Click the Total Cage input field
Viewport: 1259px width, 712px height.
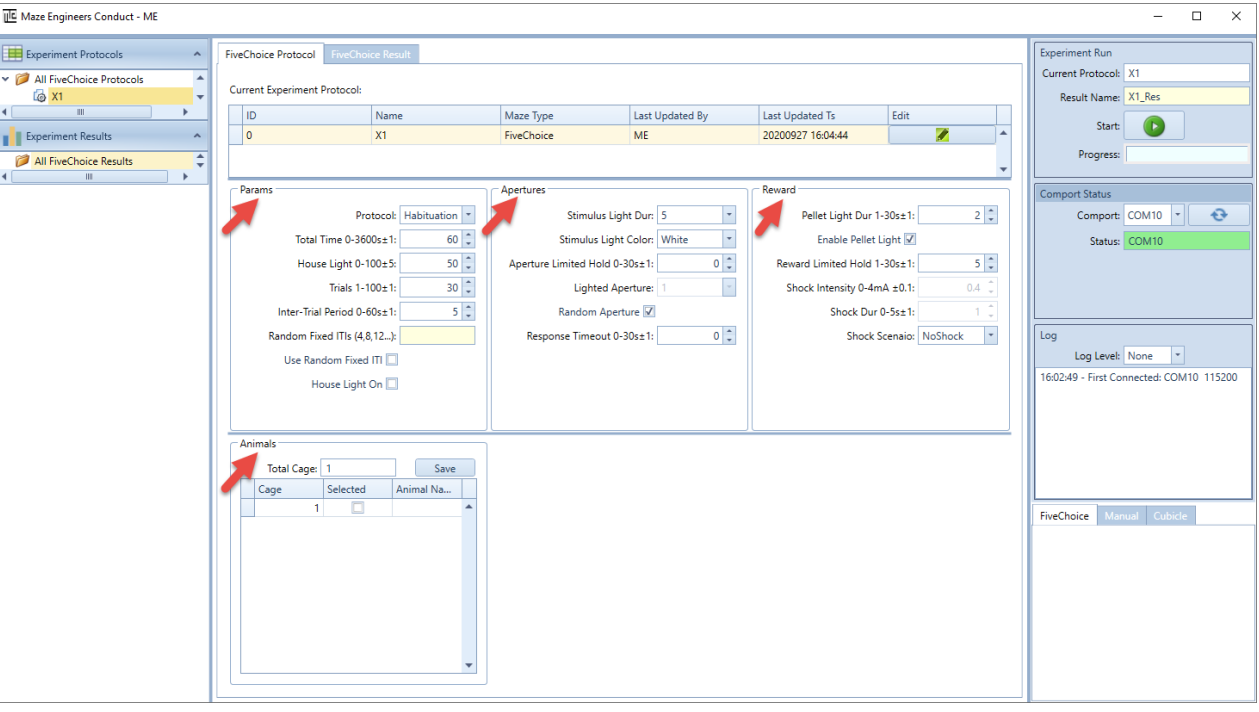pos(358,468)
